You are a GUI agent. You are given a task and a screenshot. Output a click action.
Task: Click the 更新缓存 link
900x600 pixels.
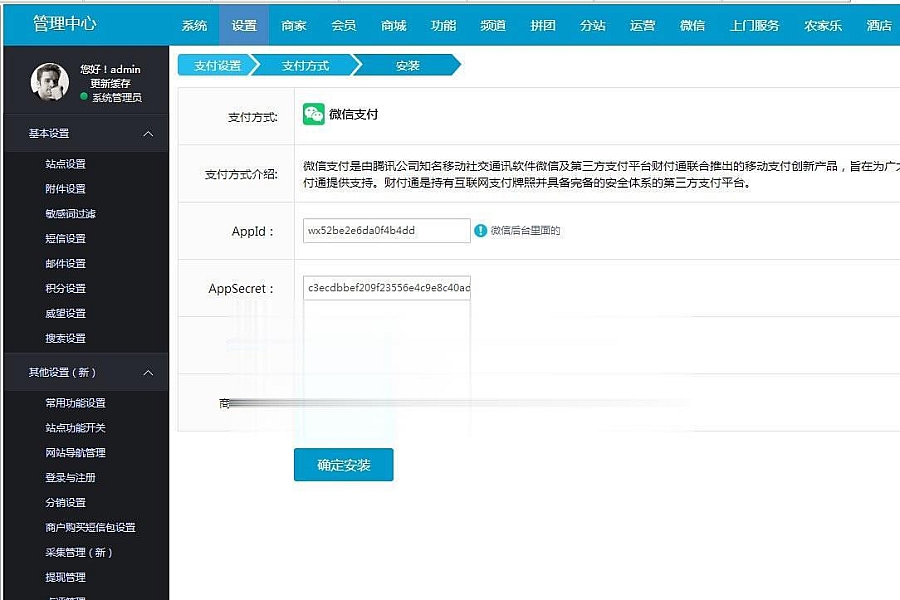point(110,83)
